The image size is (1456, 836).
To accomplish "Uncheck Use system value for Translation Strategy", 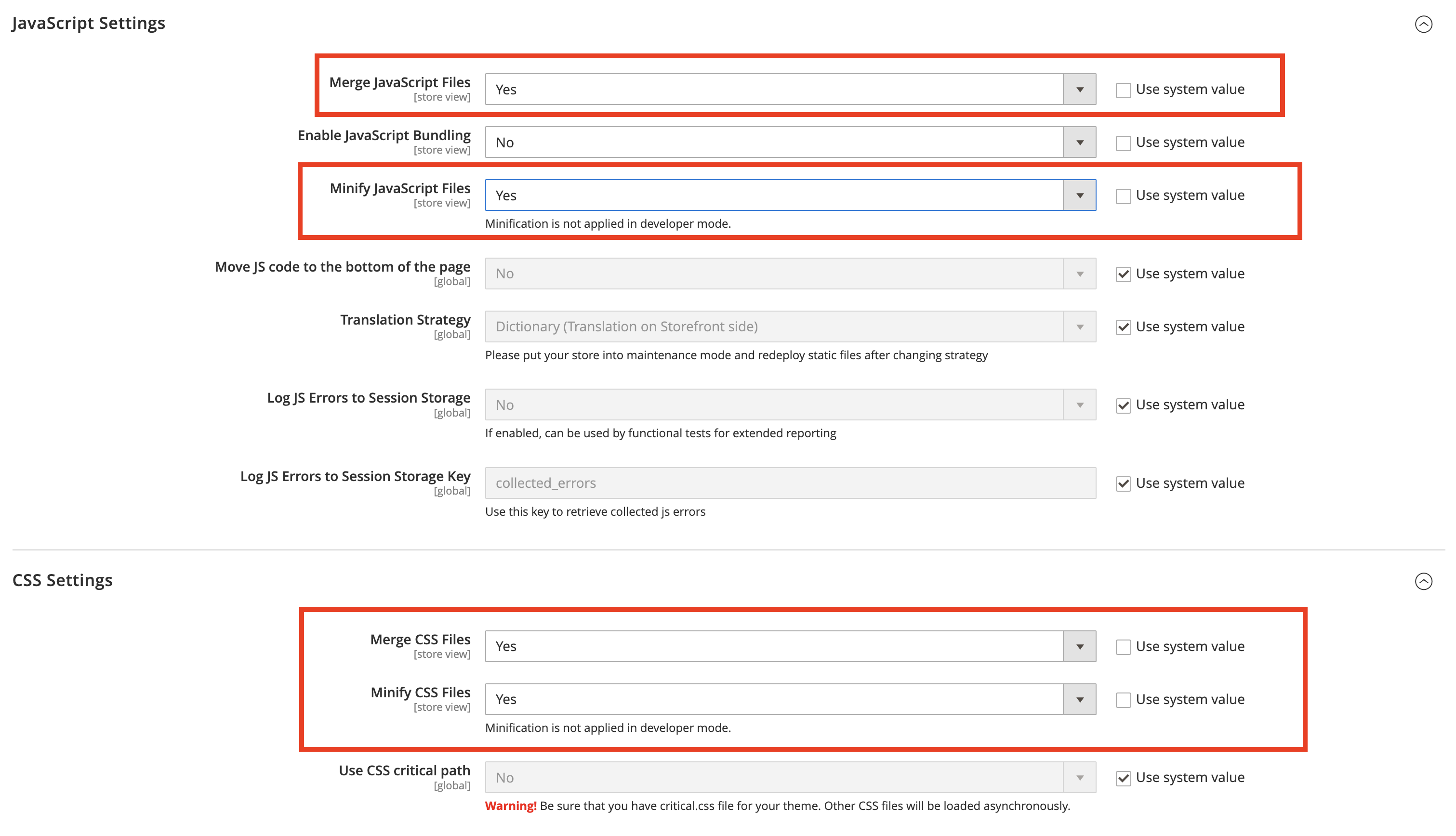I will pyautogui.click(x=1123, y=326).
